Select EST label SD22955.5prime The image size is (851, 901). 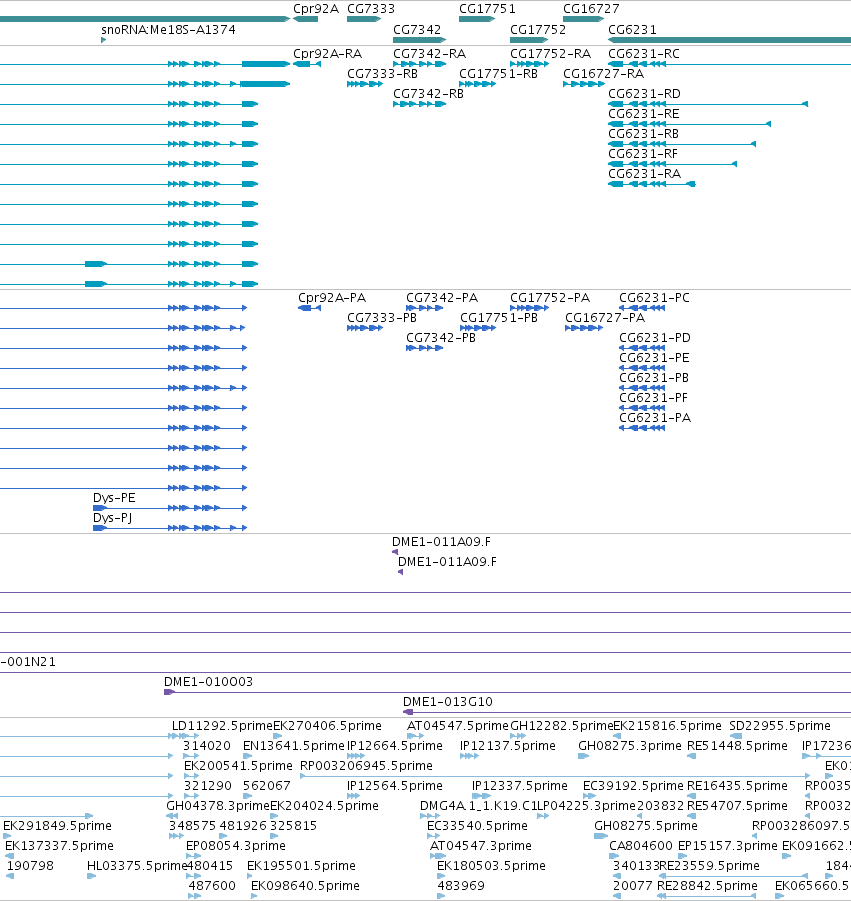point(780,726)
